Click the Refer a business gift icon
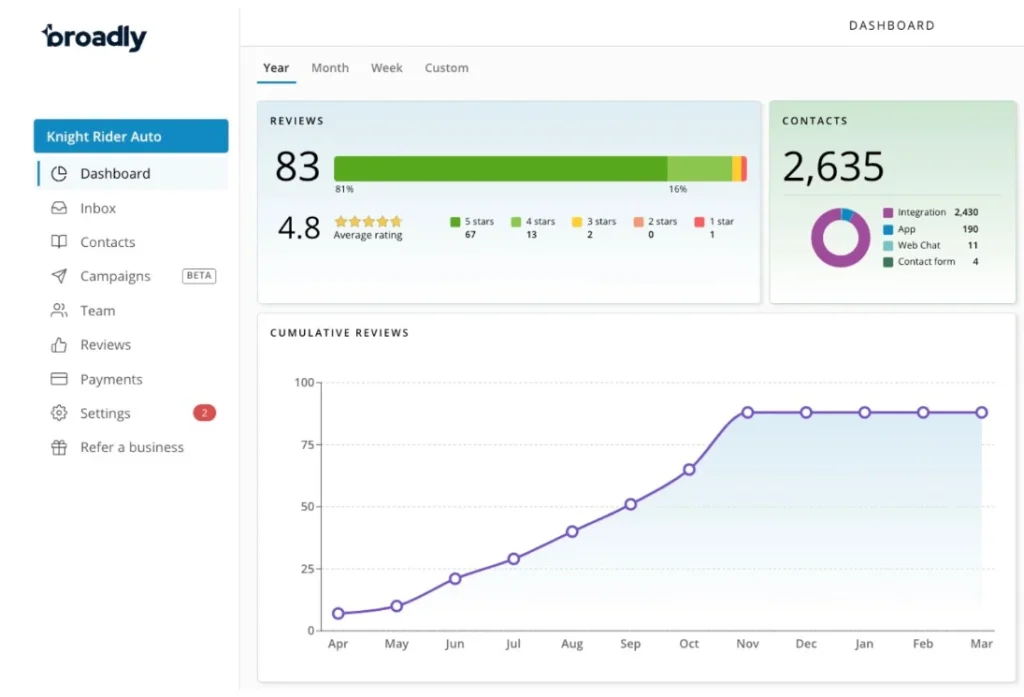The width and height of the screenshot is (1024, 697). (59, 447)
